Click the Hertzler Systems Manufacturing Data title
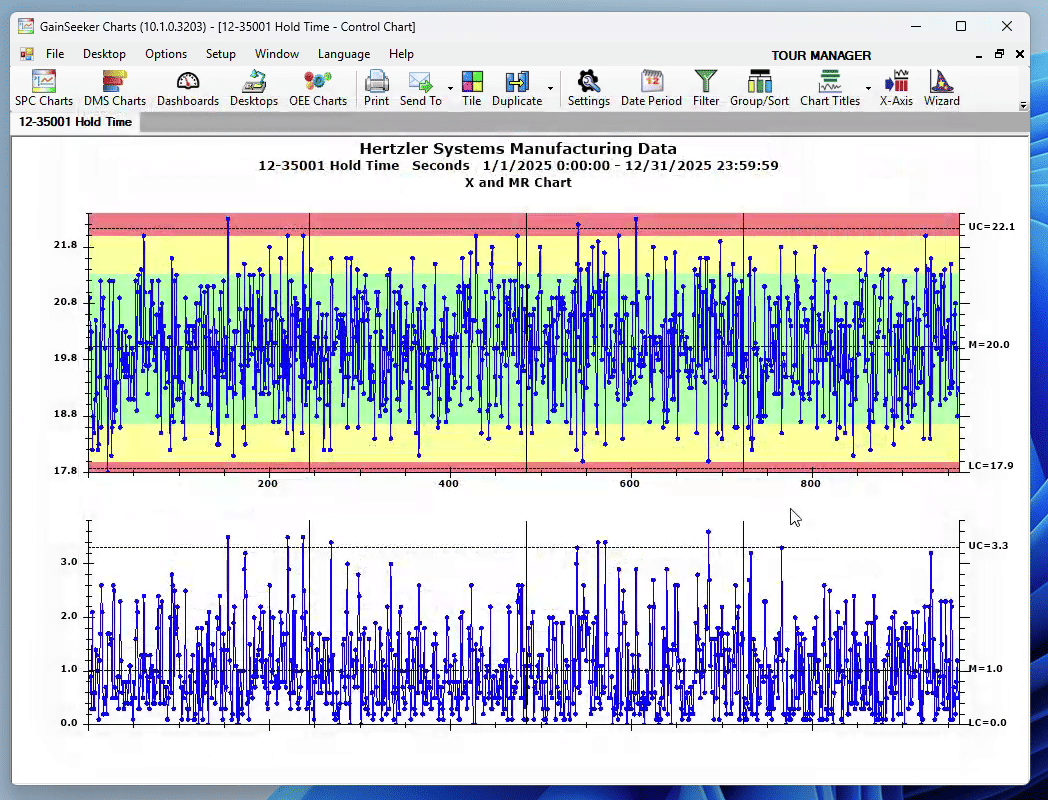This screenshot has width=1048, height=800. 518,149
